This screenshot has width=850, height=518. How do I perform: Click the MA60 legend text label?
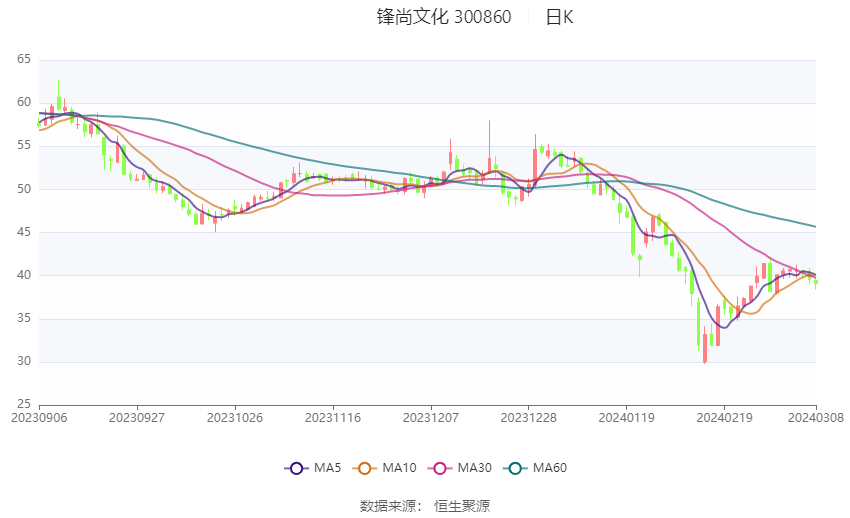click(550, 468)
